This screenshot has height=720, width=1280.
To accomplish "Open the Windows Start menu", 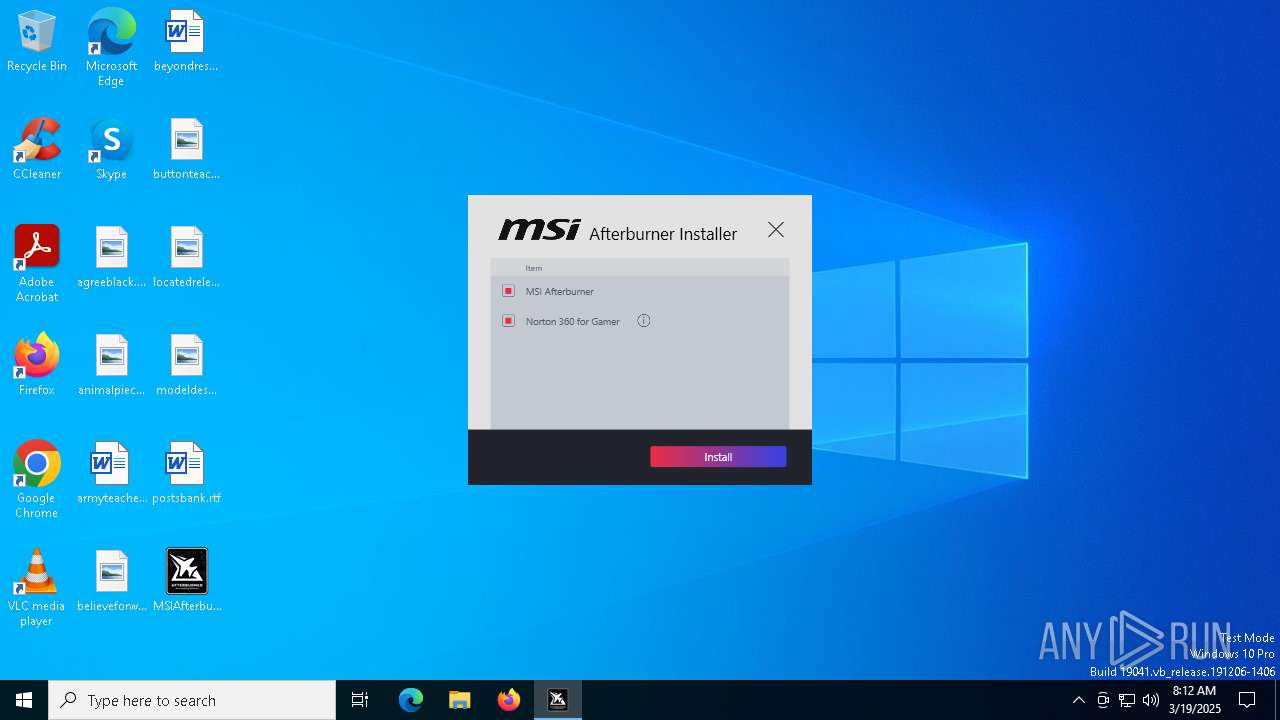I will click(24, 700).
